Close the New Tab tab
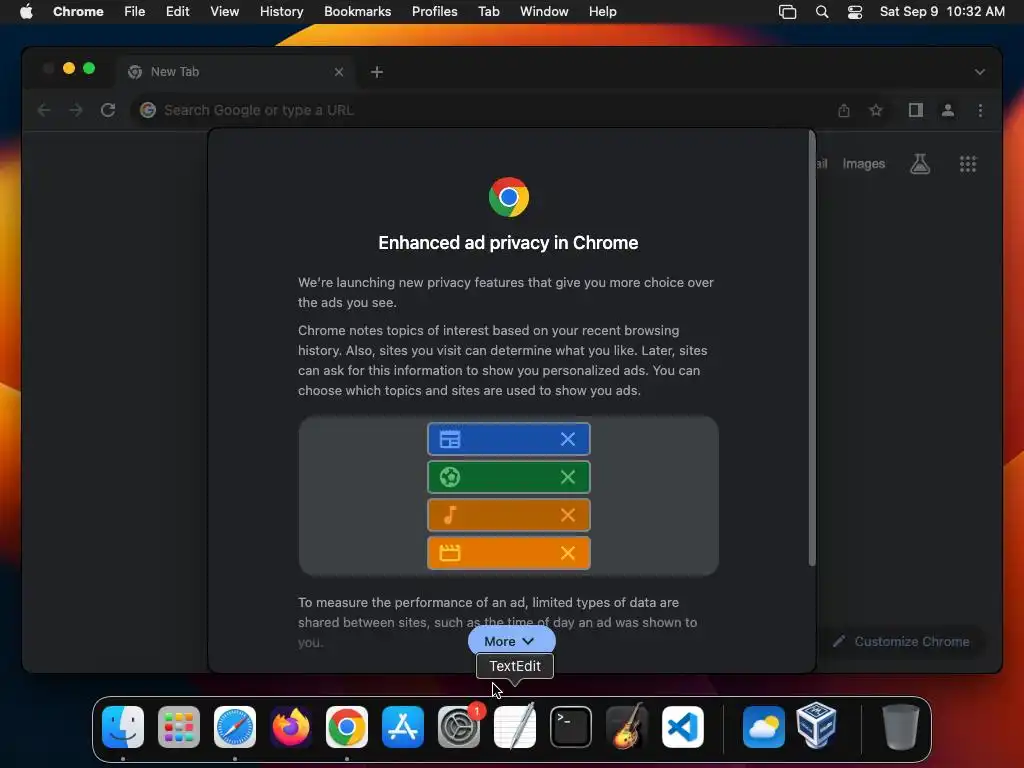 click(339, 72)
